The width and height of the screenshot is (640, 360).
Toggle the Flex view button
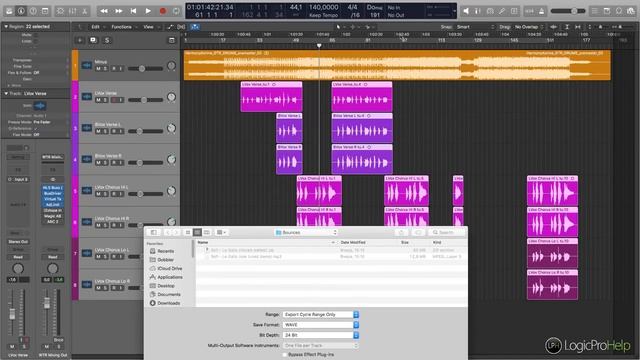point(182,27)
